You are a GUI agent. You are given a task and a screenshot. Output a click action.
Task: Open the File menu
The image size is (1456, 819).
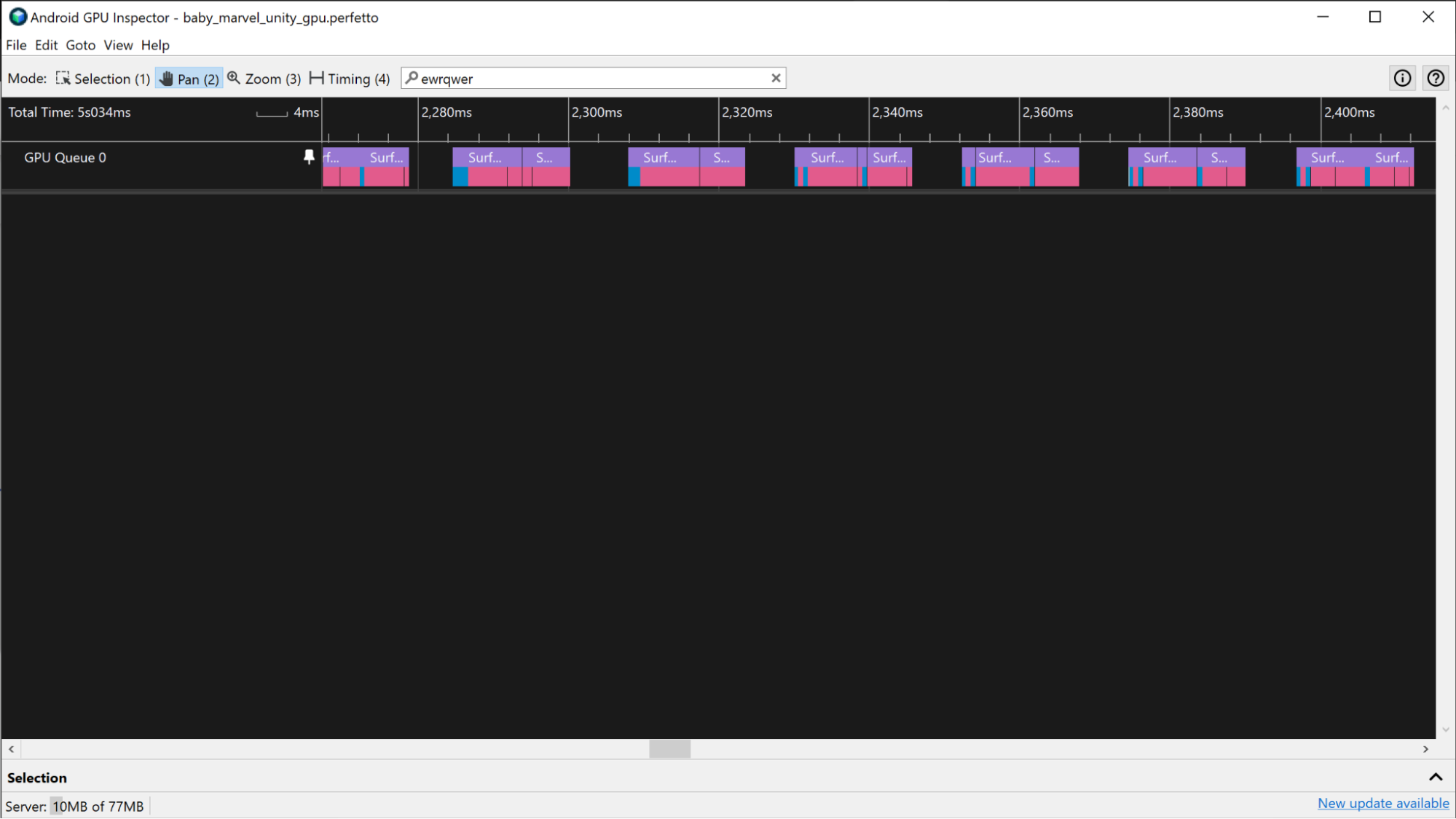16,45
